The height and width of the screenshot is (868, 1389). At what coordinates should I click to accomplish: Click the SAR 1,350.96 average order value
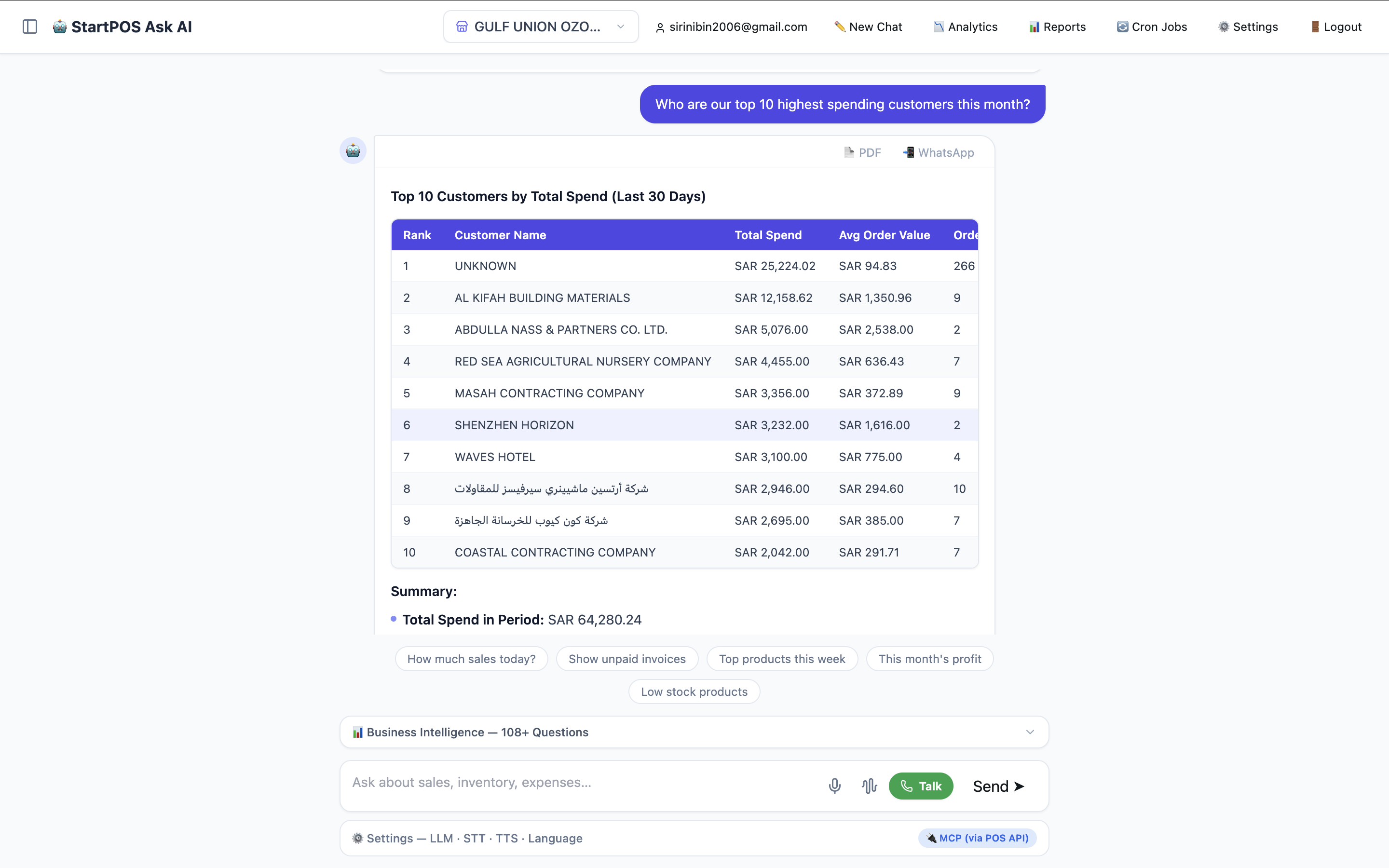(x=875, y=298)
